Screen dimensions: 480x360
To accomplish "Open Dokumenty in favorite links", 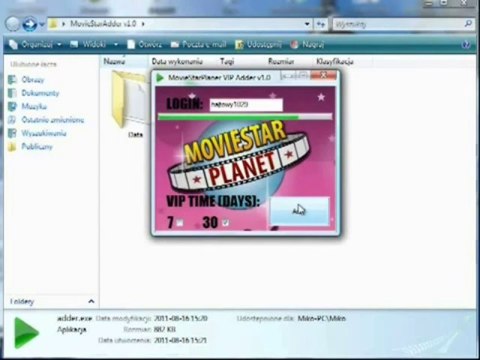I will (40, 93).
